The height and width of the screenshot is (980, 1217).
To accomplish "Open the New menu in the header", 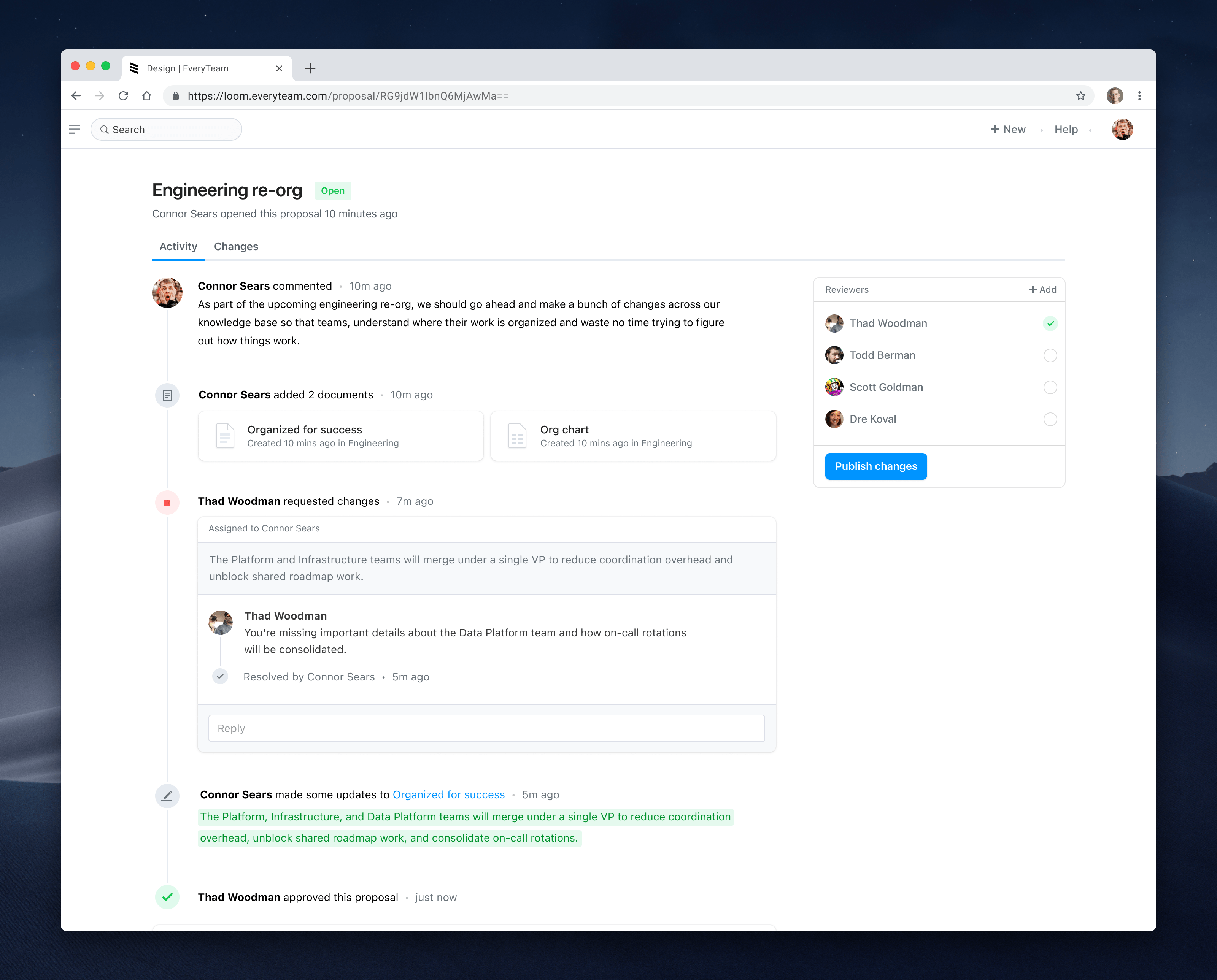I will point(1008,129).
